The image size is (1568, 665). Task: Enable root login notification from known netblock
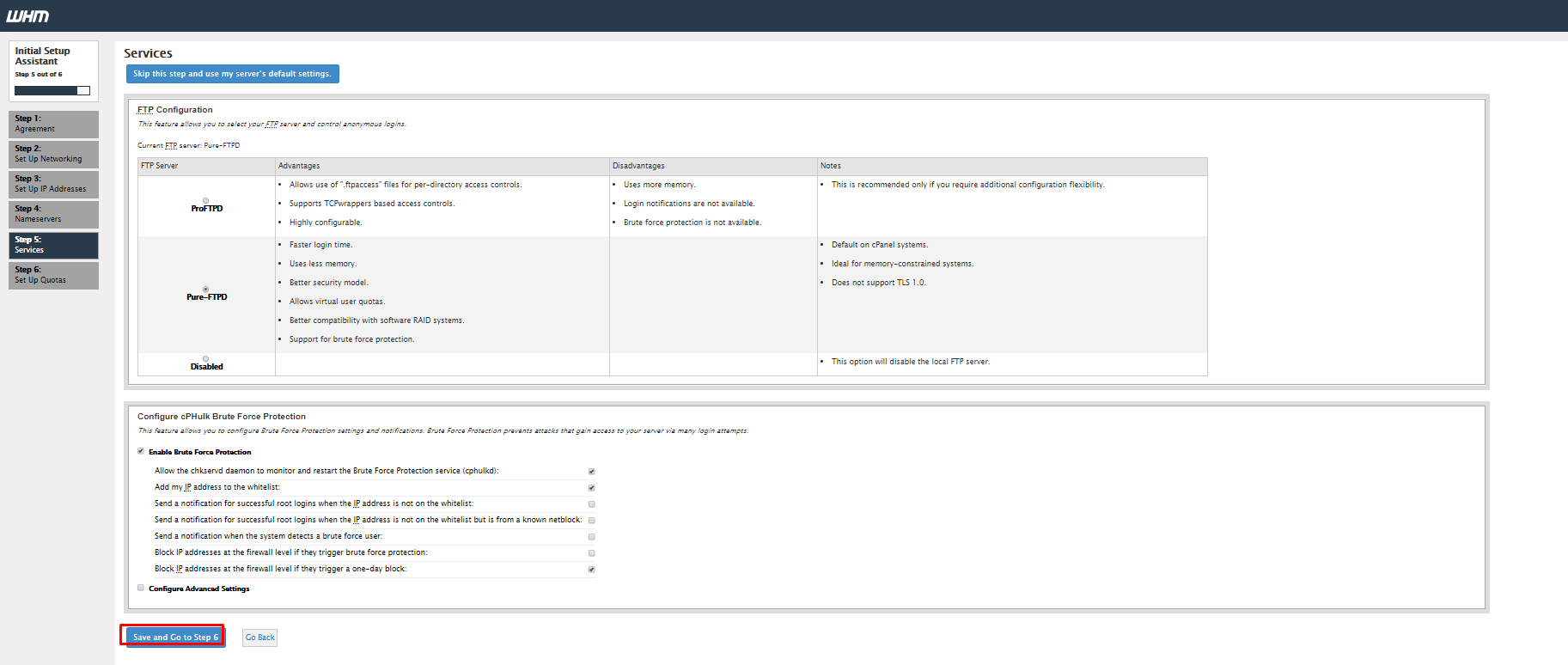tap(591, 520)
